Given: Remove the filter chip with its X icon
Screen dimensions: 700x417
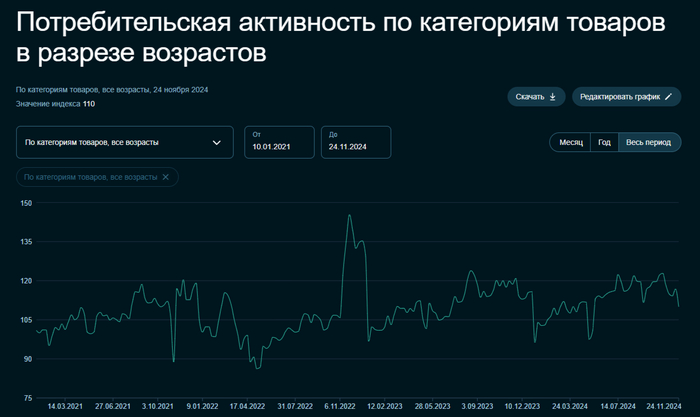Looking at the screenshot, I should (x=165, y=177).
